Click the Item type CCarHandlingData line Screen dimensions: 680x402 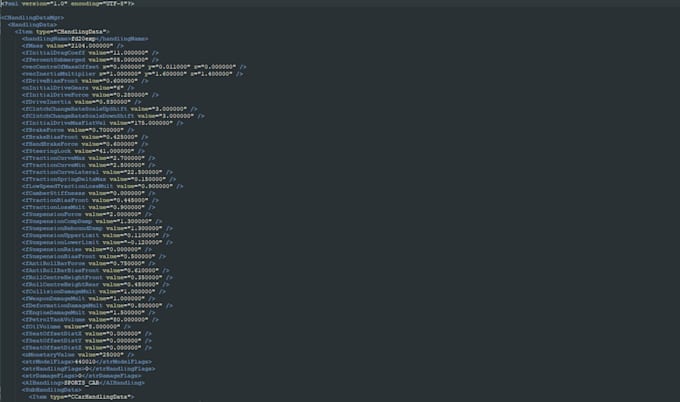click(80, 396)
